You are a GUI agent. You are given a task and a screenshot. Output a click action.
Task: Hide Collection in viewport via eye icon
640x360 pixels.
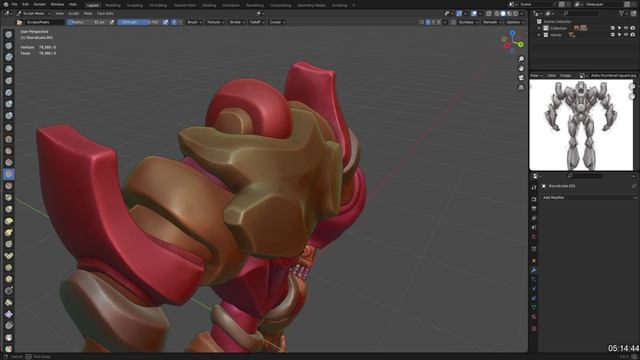[626, 28]
